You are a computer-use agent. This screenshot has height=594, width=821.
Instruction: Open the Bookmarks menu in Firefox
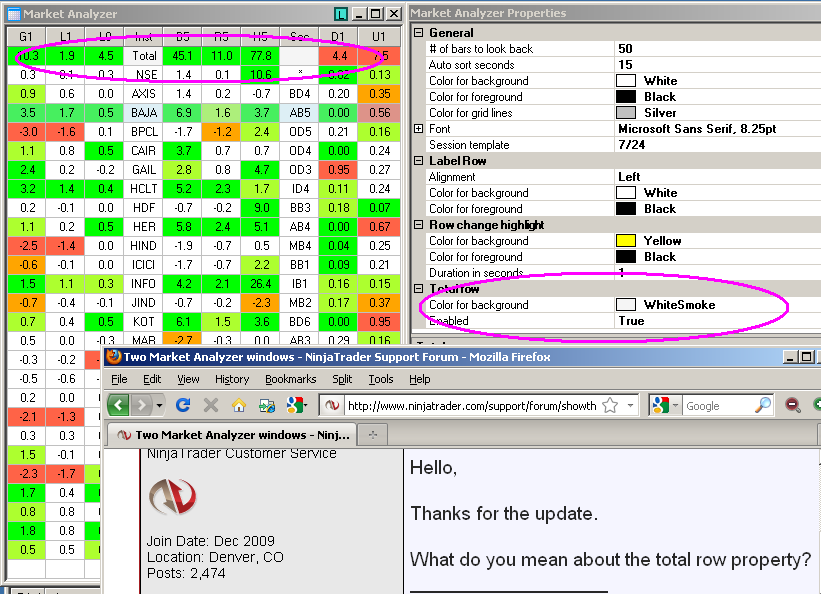coord(291,379)
